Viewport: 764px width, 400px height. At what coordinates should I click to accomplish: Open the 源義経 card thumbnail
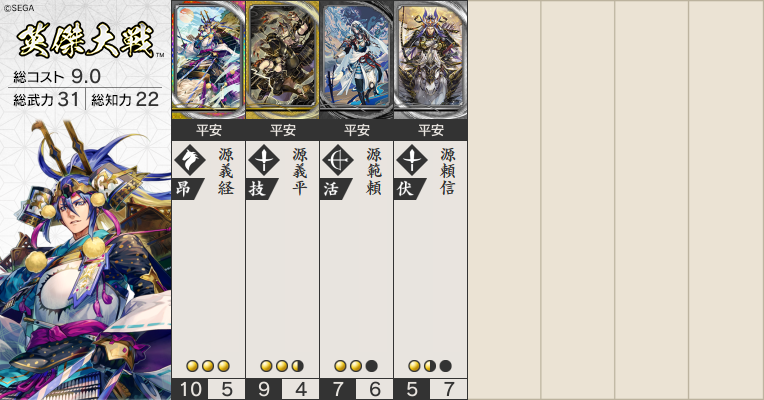(209, 60)
